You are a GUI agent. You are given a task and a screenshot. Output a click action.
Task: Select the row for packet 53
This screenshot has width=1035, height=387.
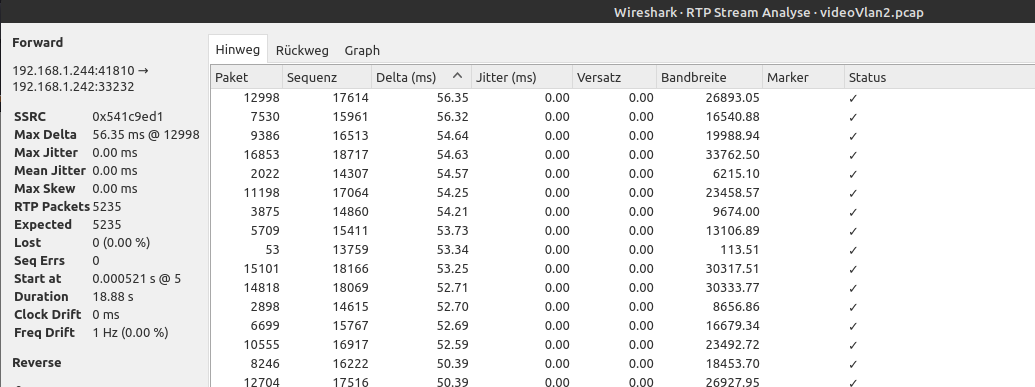coord(622,250)
